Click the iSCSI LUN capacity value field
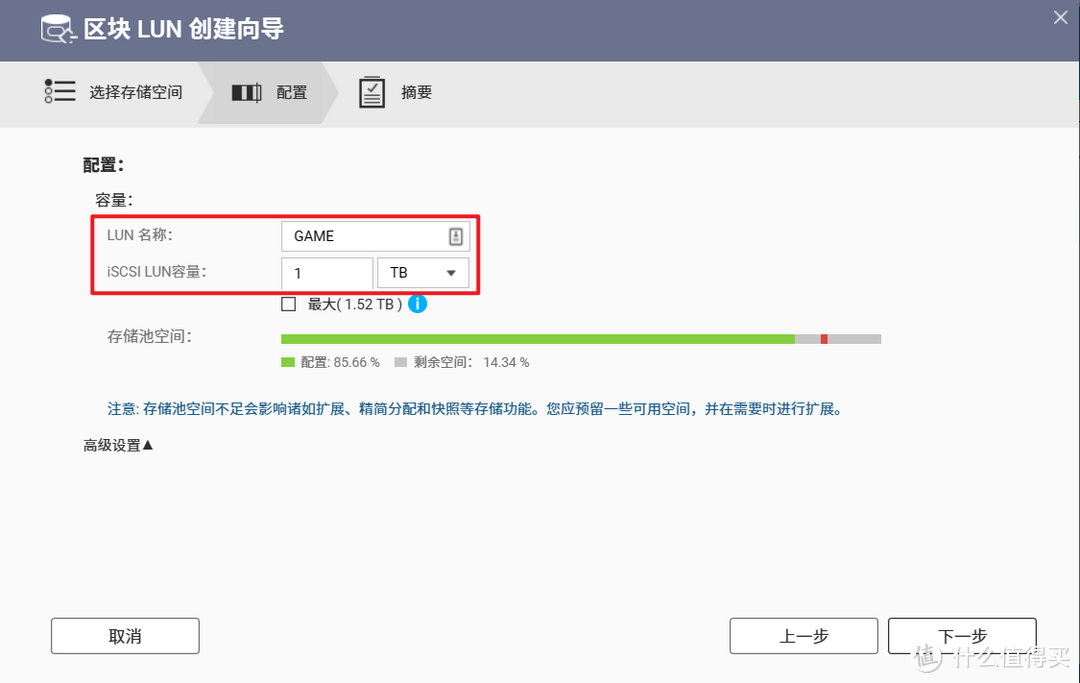The height and width of the screenshot is (683, 1080). coord(327,272)
